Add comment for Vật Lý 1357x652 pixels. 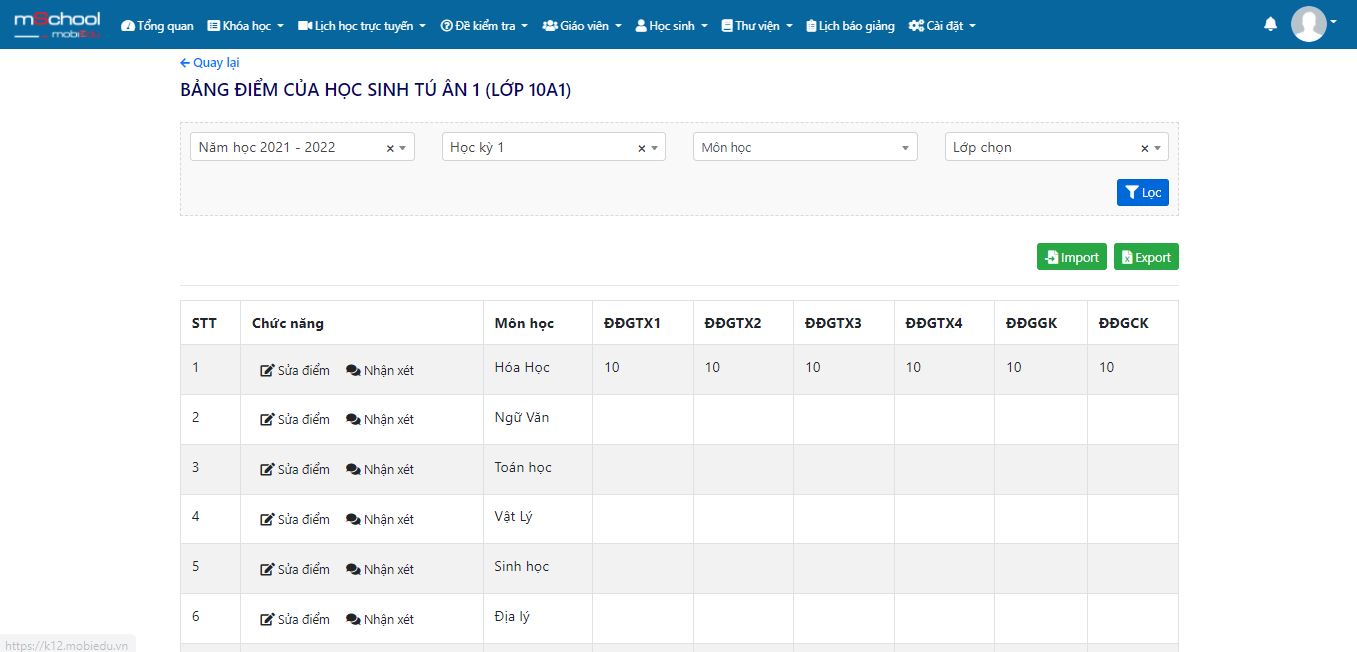click(380, 519)
